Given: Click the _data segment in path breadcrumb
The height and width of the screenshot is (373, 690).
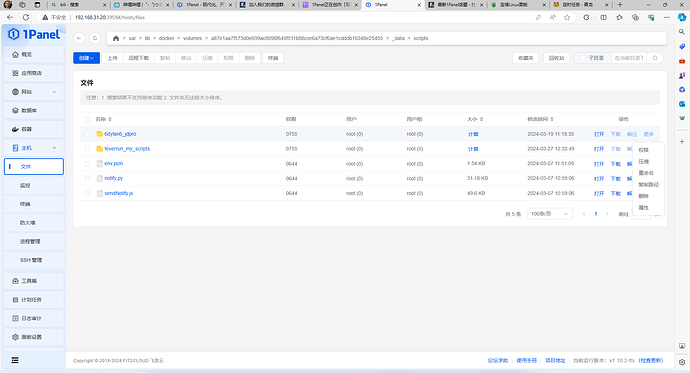Looking at the screenshot, I should point(398,38).
